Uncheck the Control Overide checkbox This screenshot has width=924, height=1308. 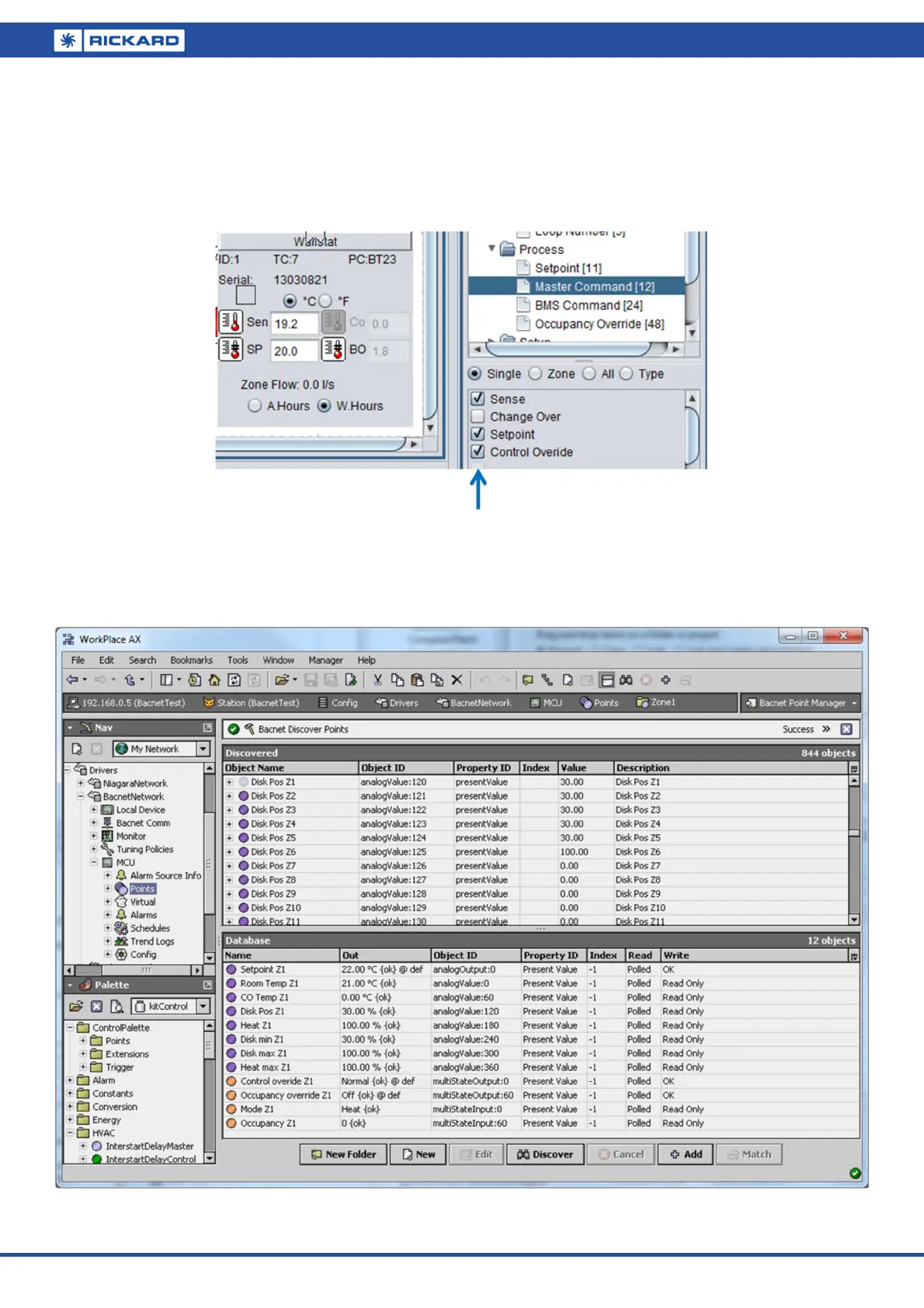[478, 451]
